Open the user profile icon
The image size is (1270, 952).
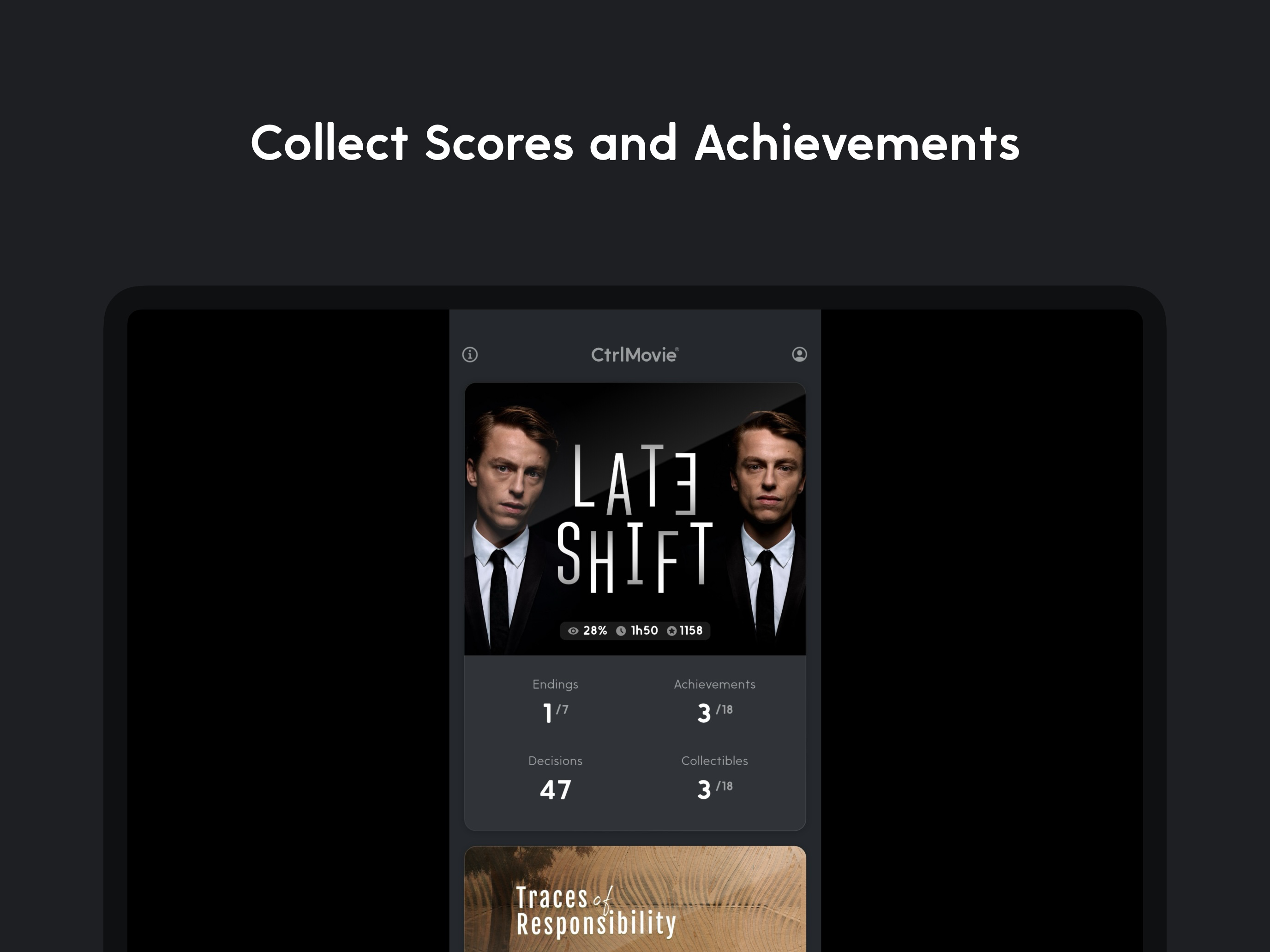tap(799, 354)
